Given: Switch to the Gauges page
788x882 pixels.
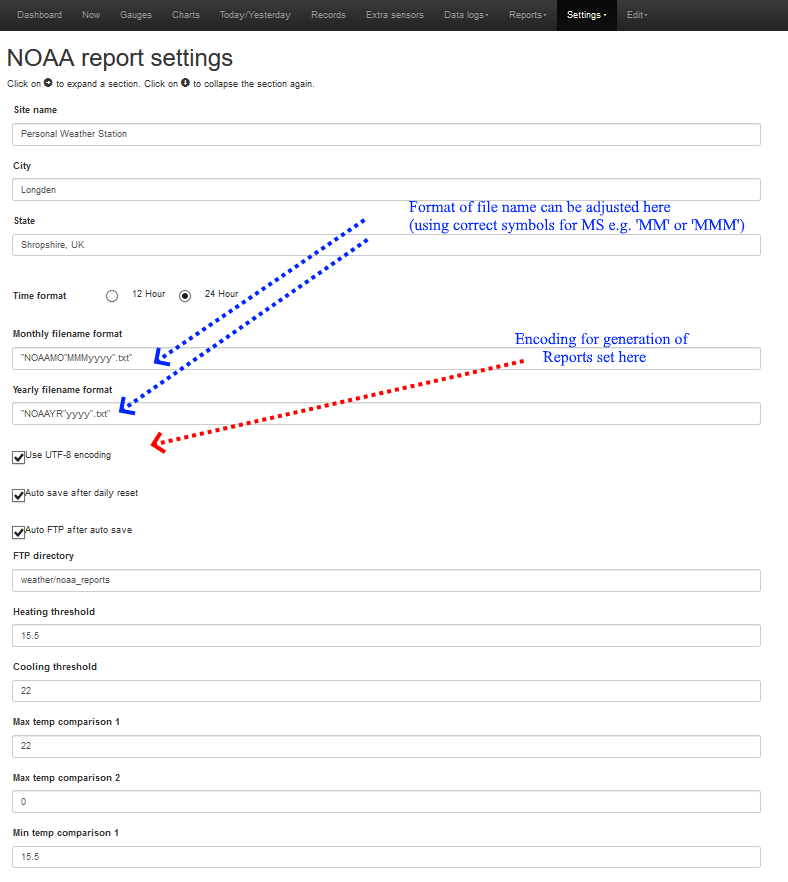Looking at the screenshot, I should [136, 15].
